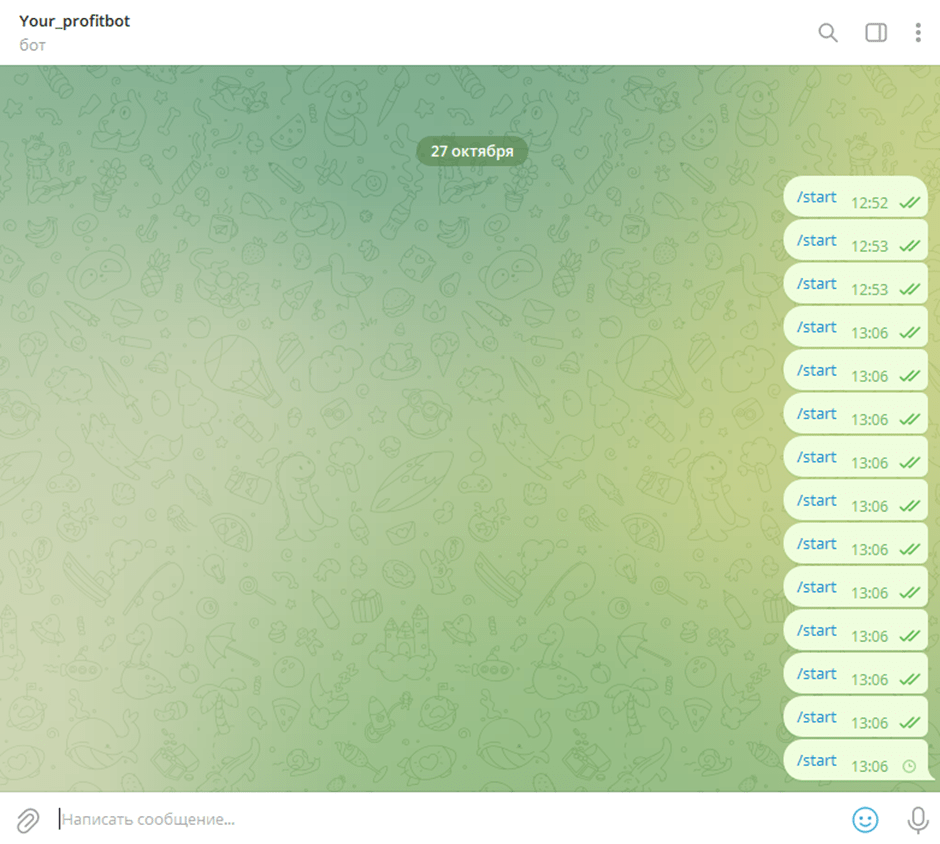This screenshot has width=940, height=844.
Task: Click the 27 октября date badge
Action: (472, 151)
